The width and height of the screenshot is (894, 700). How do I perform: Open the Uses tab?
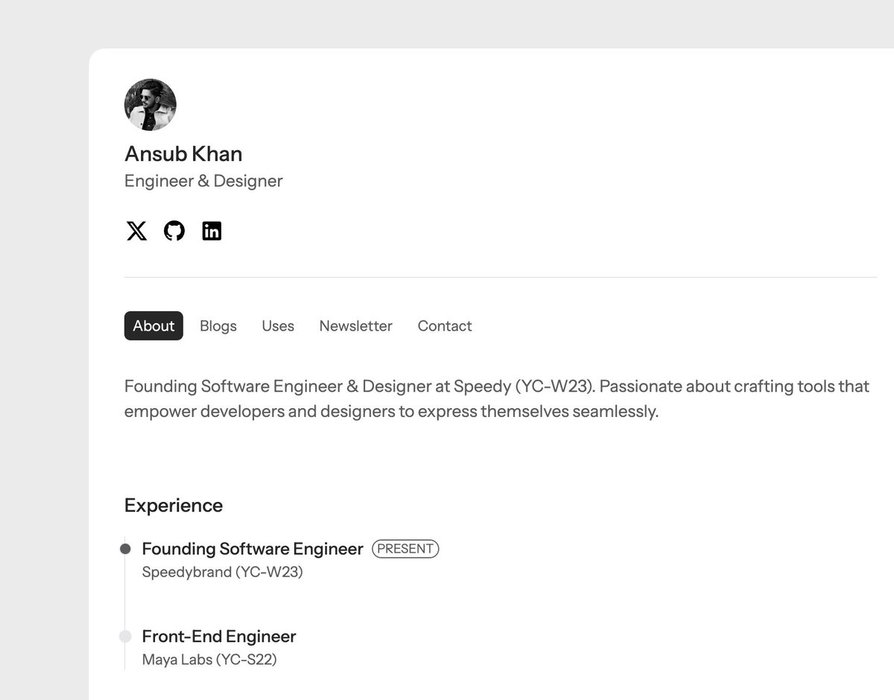278,326
